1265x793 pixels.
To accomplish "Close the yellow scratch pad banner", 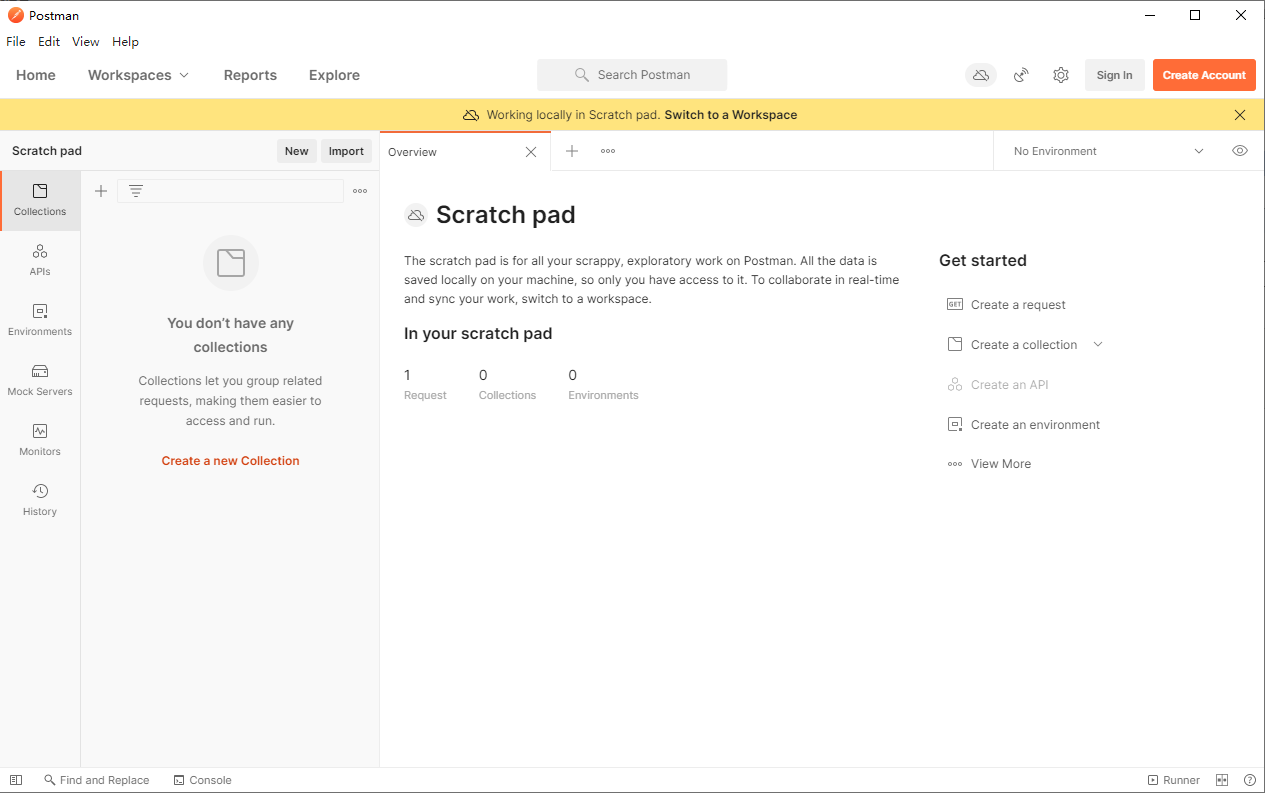I will coord(1240,115).
